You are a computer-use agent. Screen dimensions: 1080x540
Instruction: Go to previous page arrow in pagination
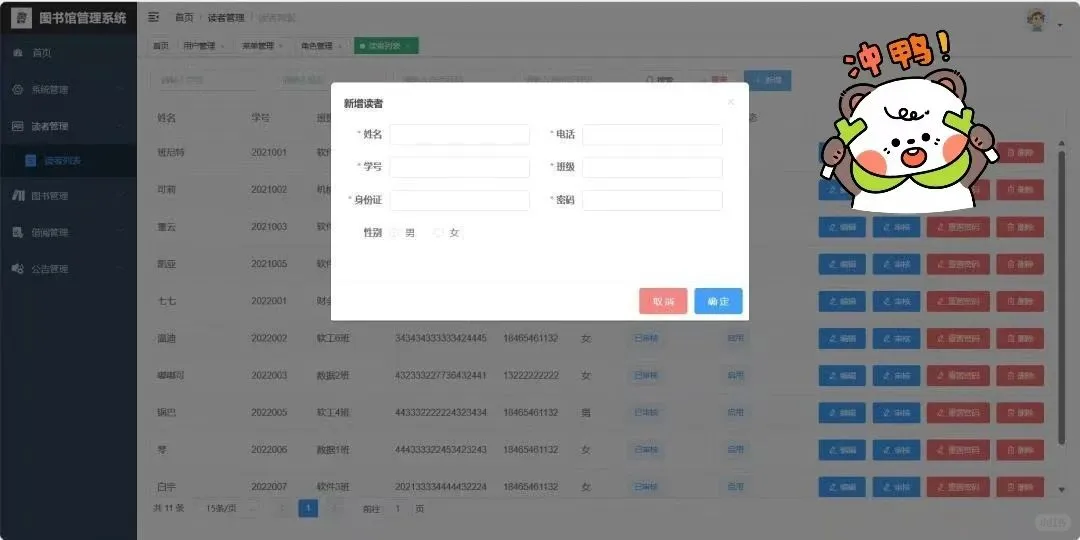[x=282, y=509]
